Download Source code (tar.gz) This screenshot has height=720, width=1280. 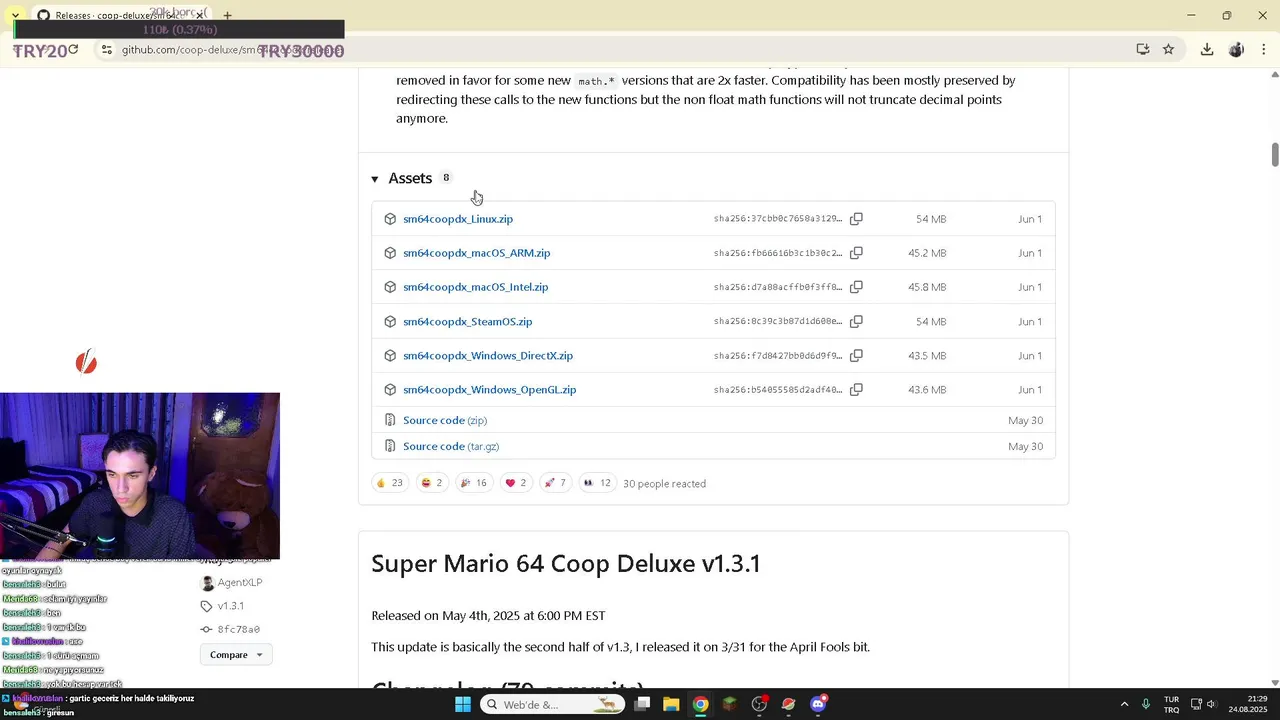(450, 446)
